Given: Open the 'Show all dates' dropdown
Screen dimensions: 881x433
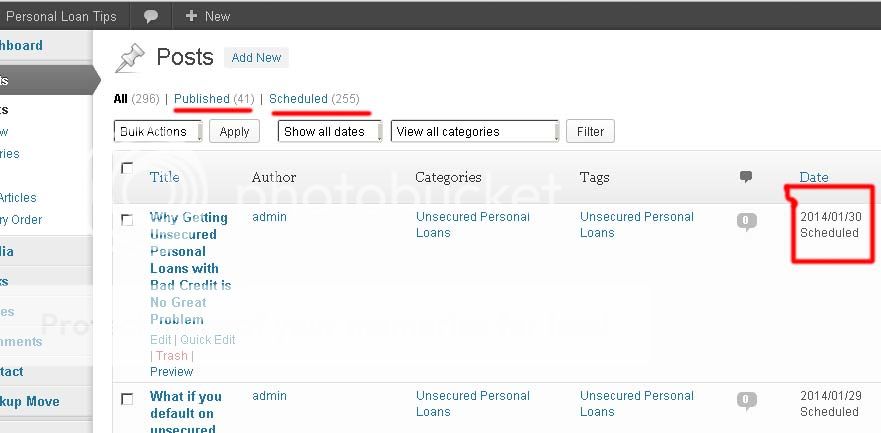Looking at the screenshot, I should (330, 131).
